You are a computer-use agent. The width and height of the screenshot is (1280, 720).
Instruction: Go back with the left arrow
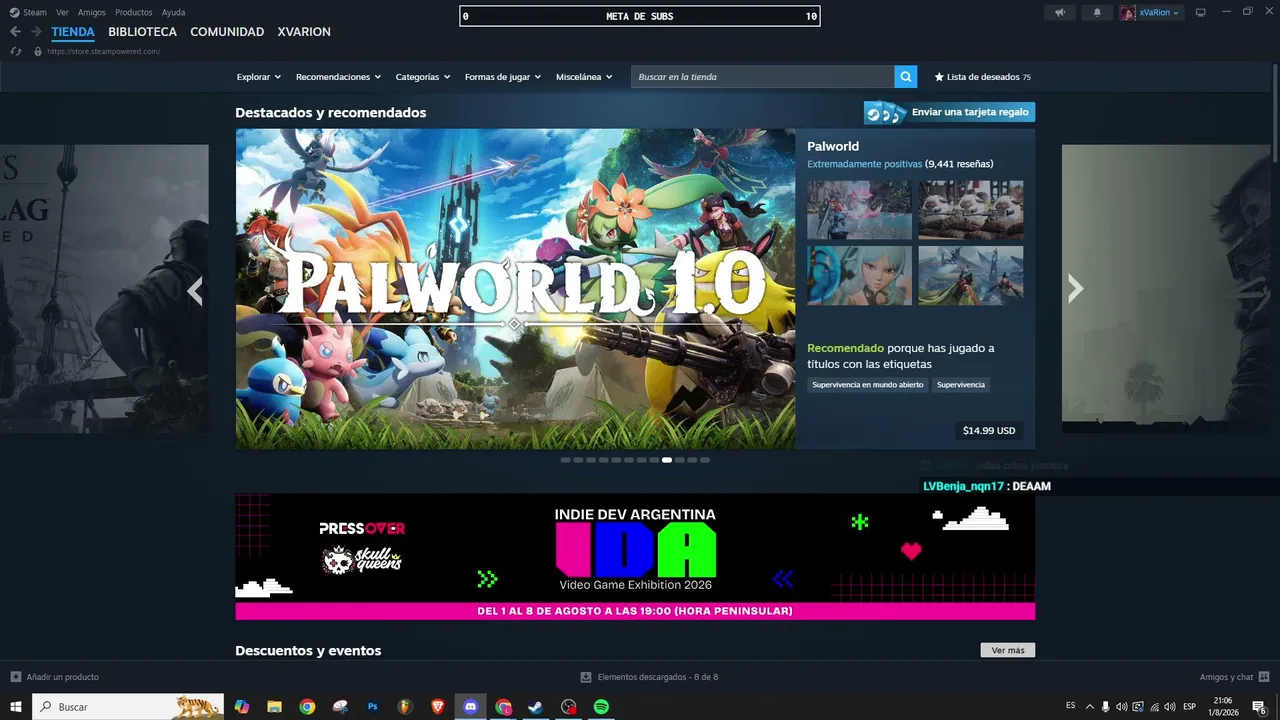(15, 32)
